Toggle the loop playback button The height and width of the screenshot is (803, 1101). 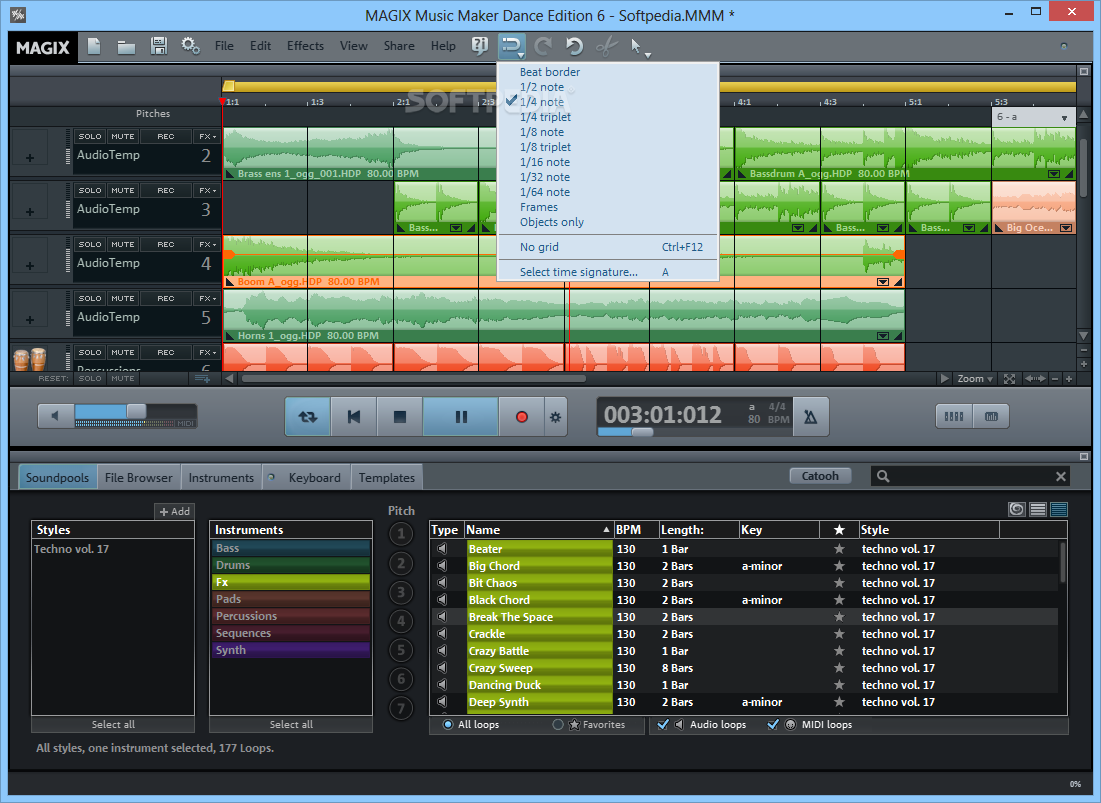[308, 417]
